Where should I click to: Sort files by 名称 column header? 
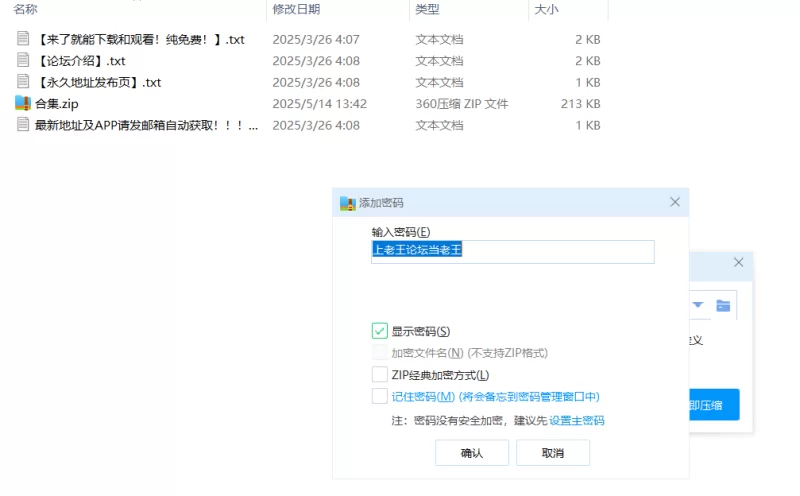coord(25,9)
